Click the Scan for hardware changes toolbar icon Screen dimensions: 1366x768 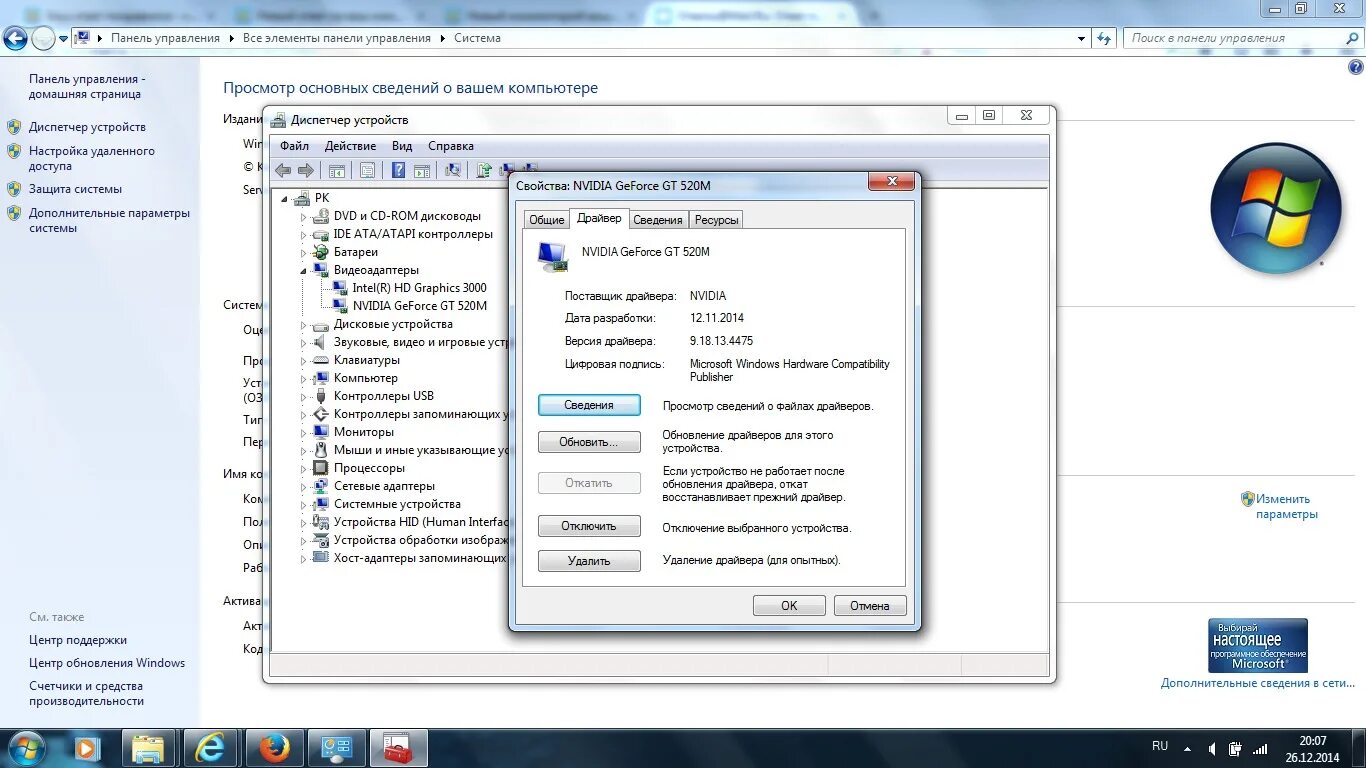453,170
